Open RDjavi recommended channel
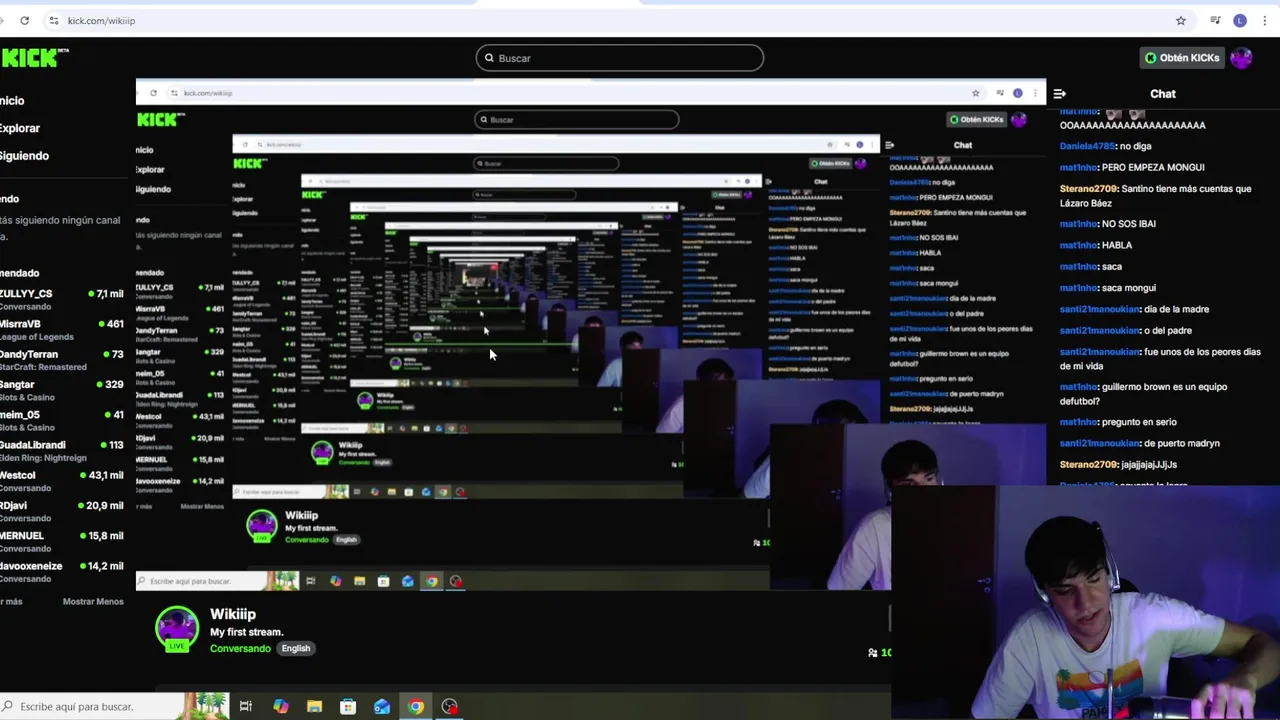This screenshot has height=720, width=1280. point(62,511)
